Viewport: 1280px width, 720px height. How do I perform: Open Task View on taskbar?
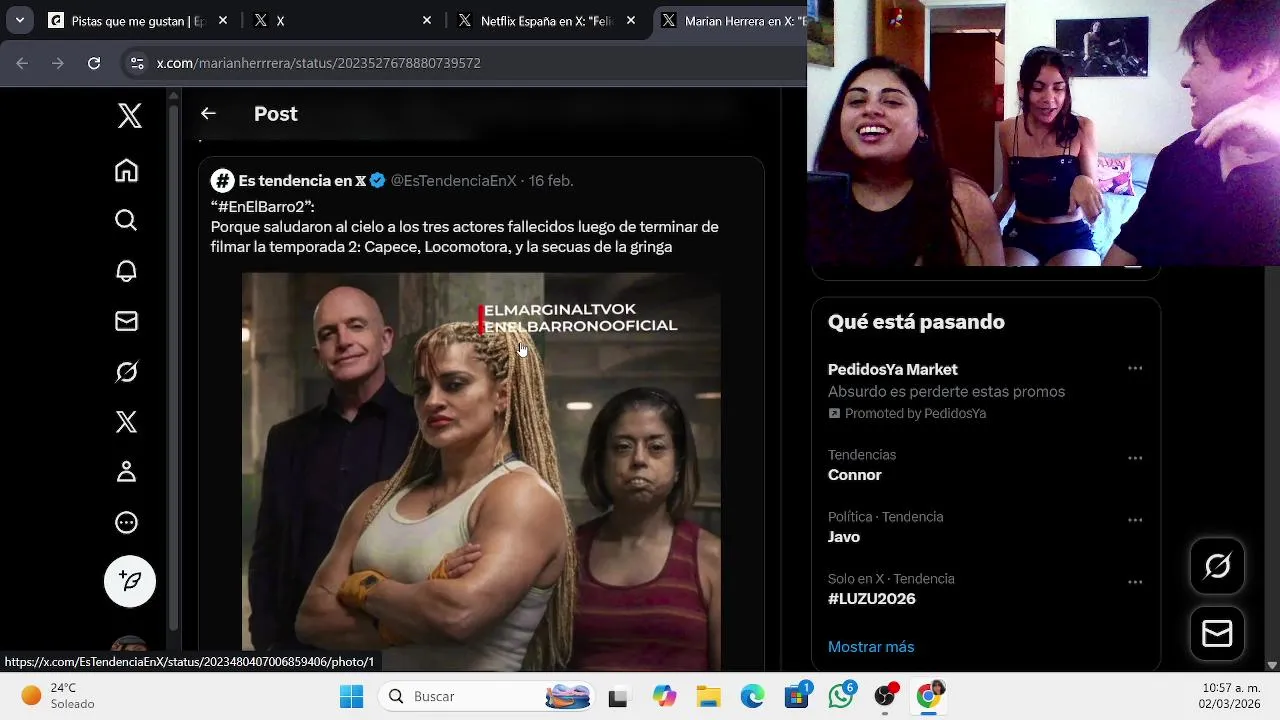point(618,696)
